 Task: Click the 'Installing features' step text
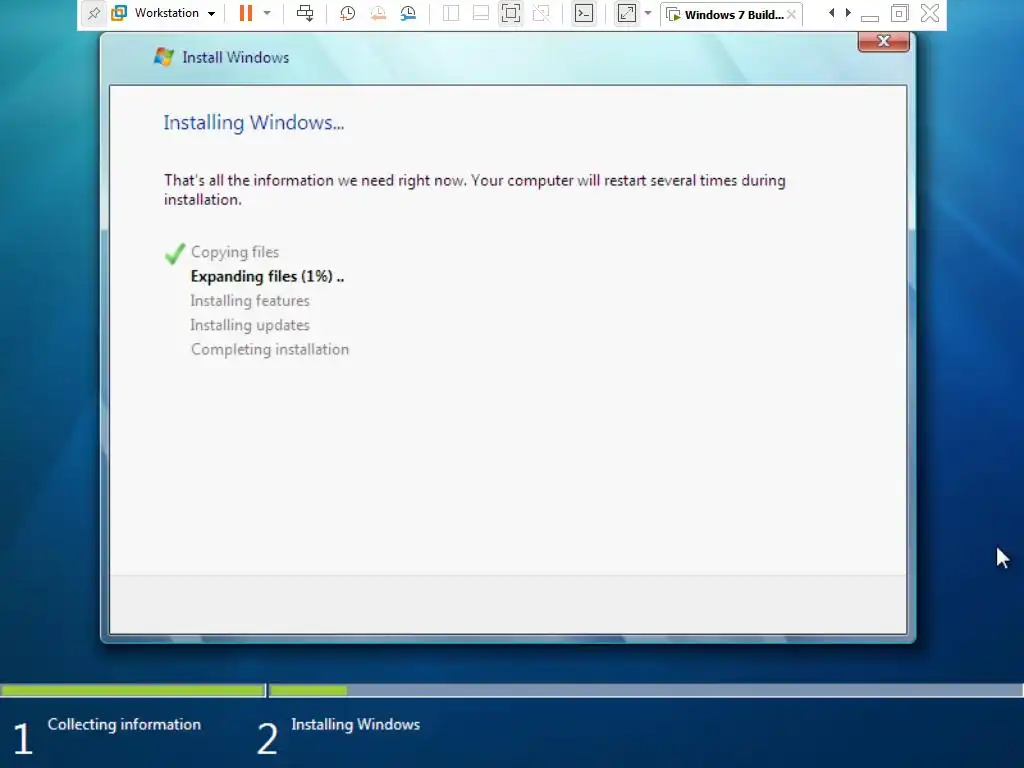pos(250,301)
